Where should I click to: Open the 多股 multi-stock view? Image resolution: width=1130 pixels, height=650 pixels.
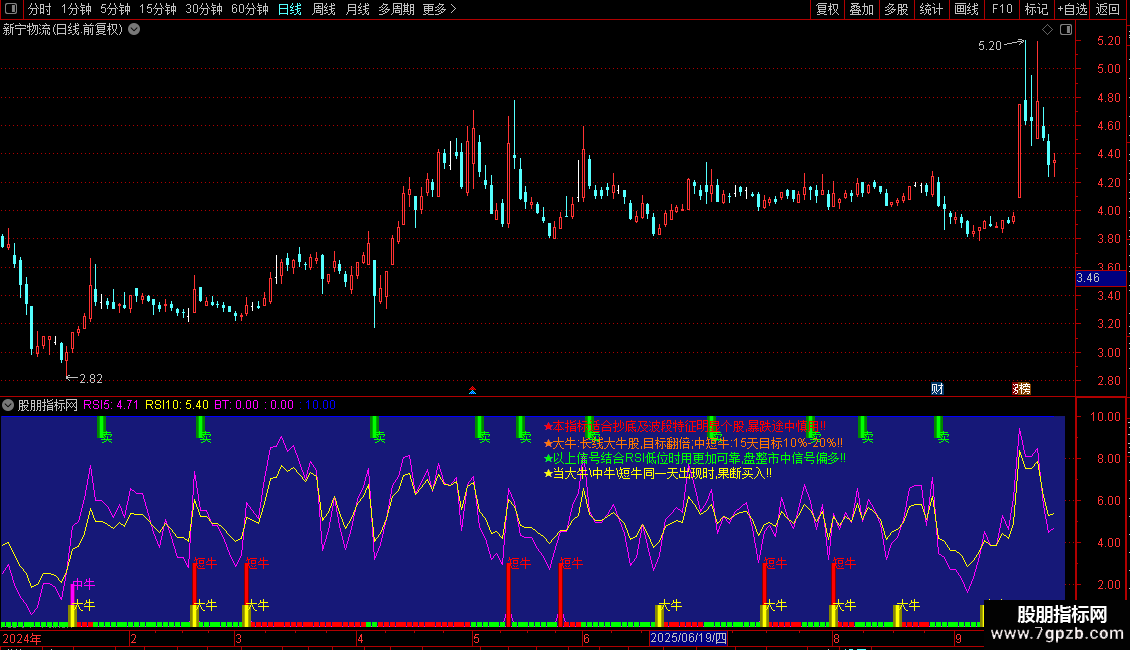point(896,9)
